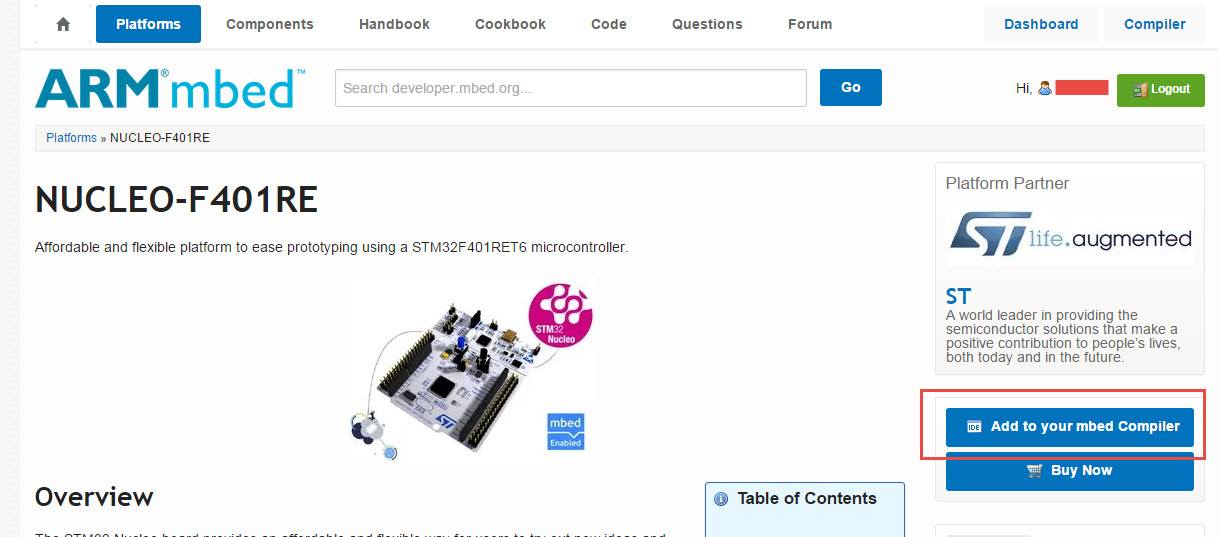Click the home icon in the navigation bar
Image resolution: width=1219 pixels, height=537 pixels.
point(63,24)
